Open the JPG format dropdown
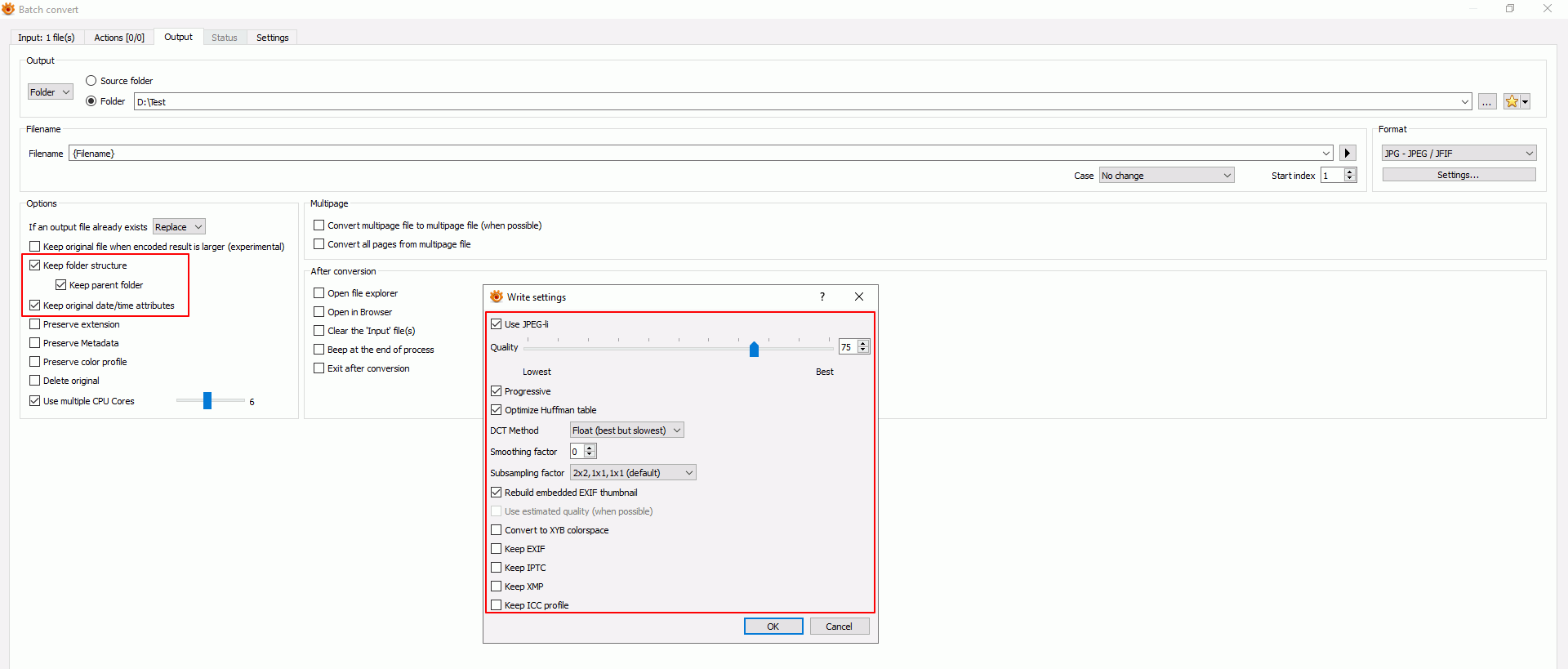This screenshot has height=669, width=1568. pos(1459,154)
